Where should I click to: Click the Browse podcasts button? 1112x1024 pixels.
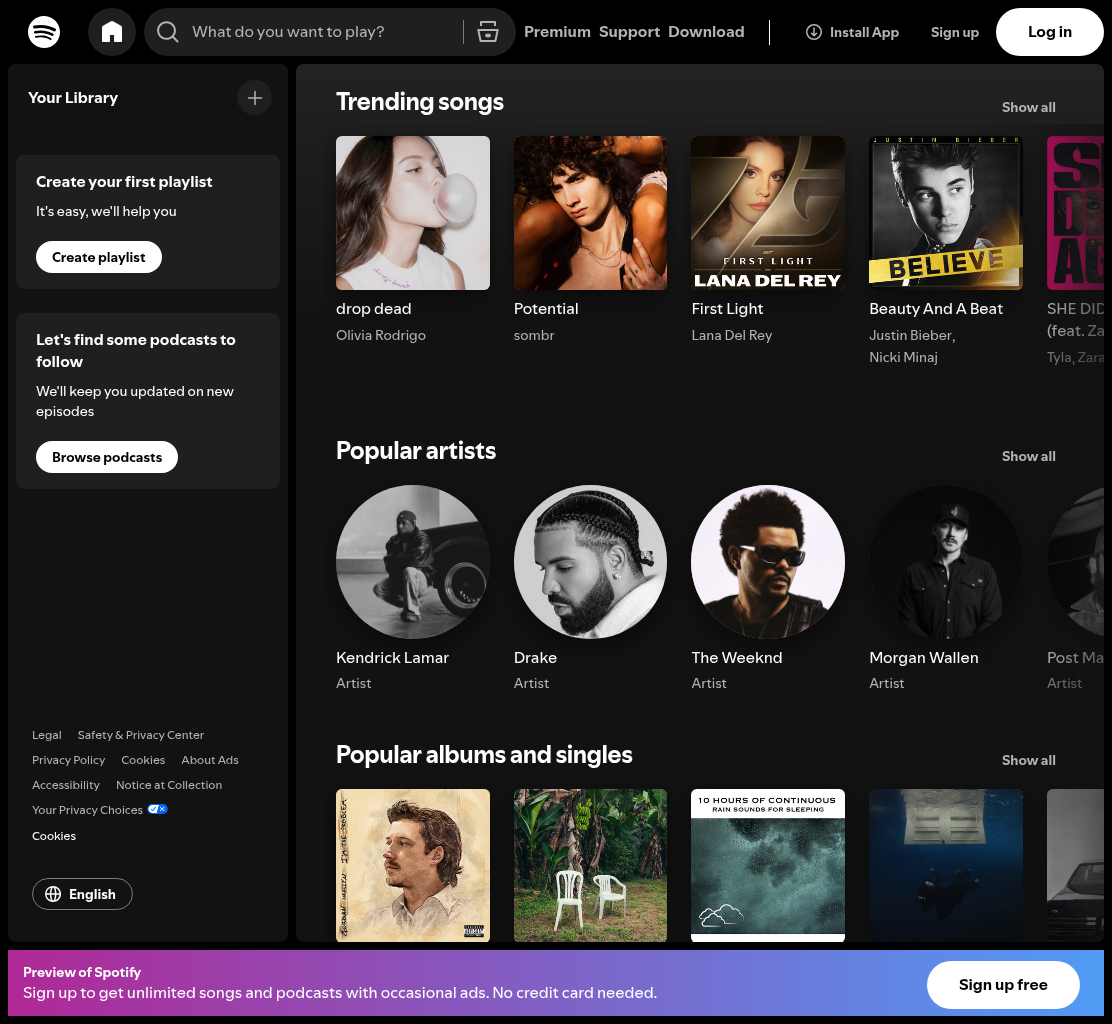[x=106, y=457]
